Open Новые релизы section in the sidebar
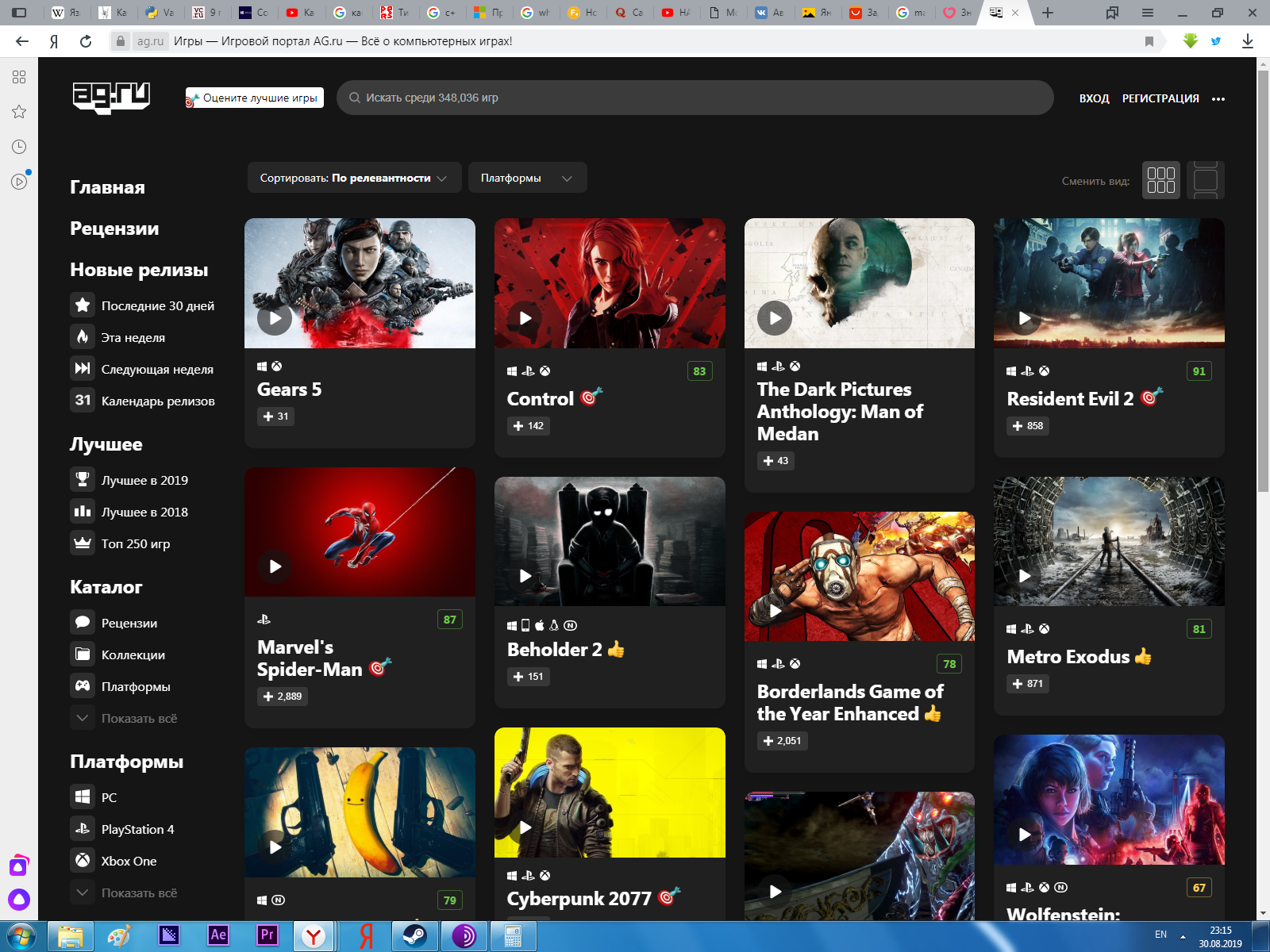The width and height of the screenshot is (1270, 952). pos(139,270)
